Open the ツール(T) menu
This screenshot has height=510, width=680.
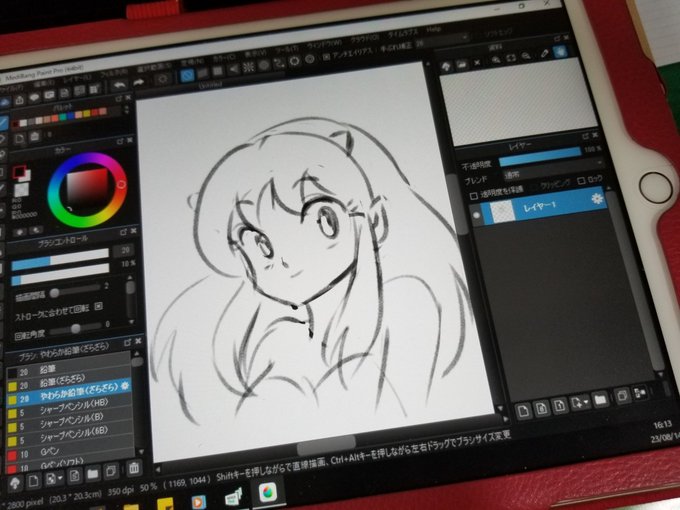(x=288, y=49)
